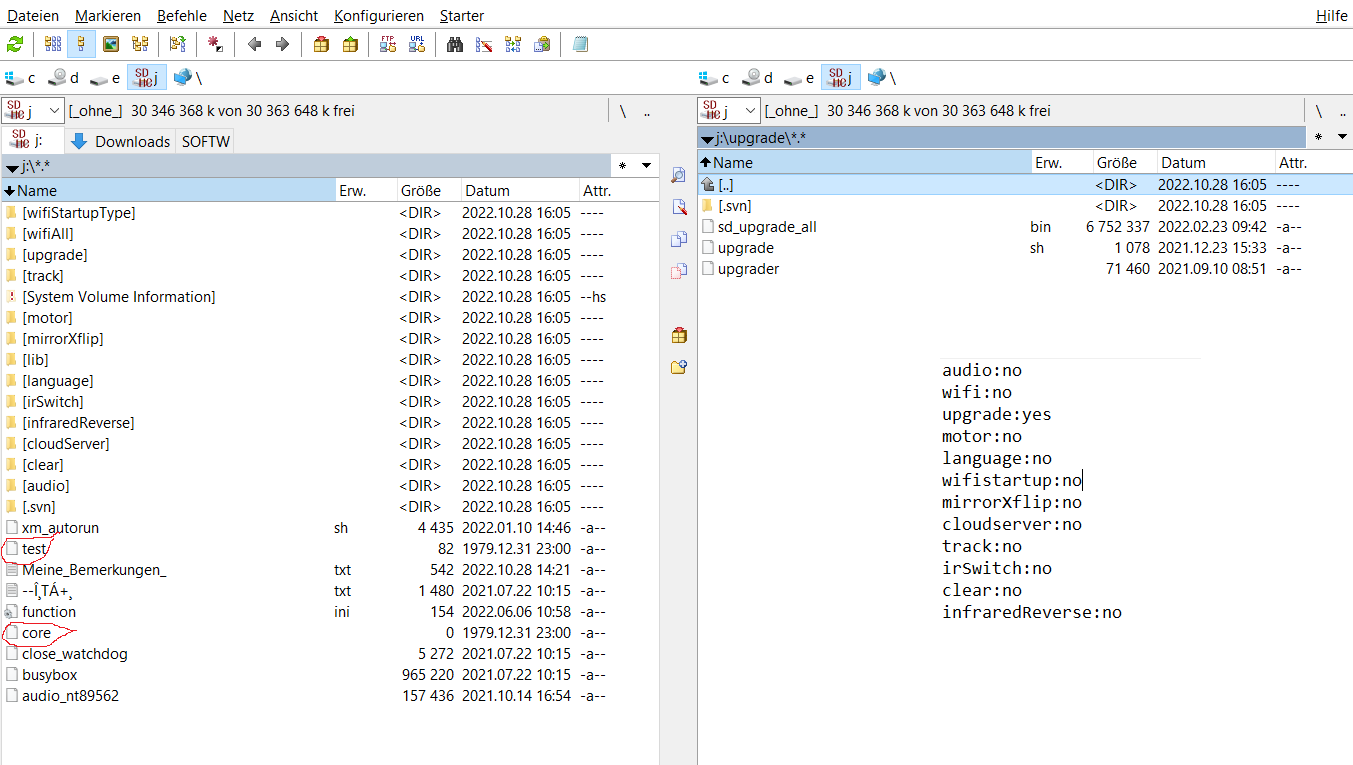Click the swap panels tree icon
The width and height of the screenshot is (1353, 765).
click(x=177, y=44)
